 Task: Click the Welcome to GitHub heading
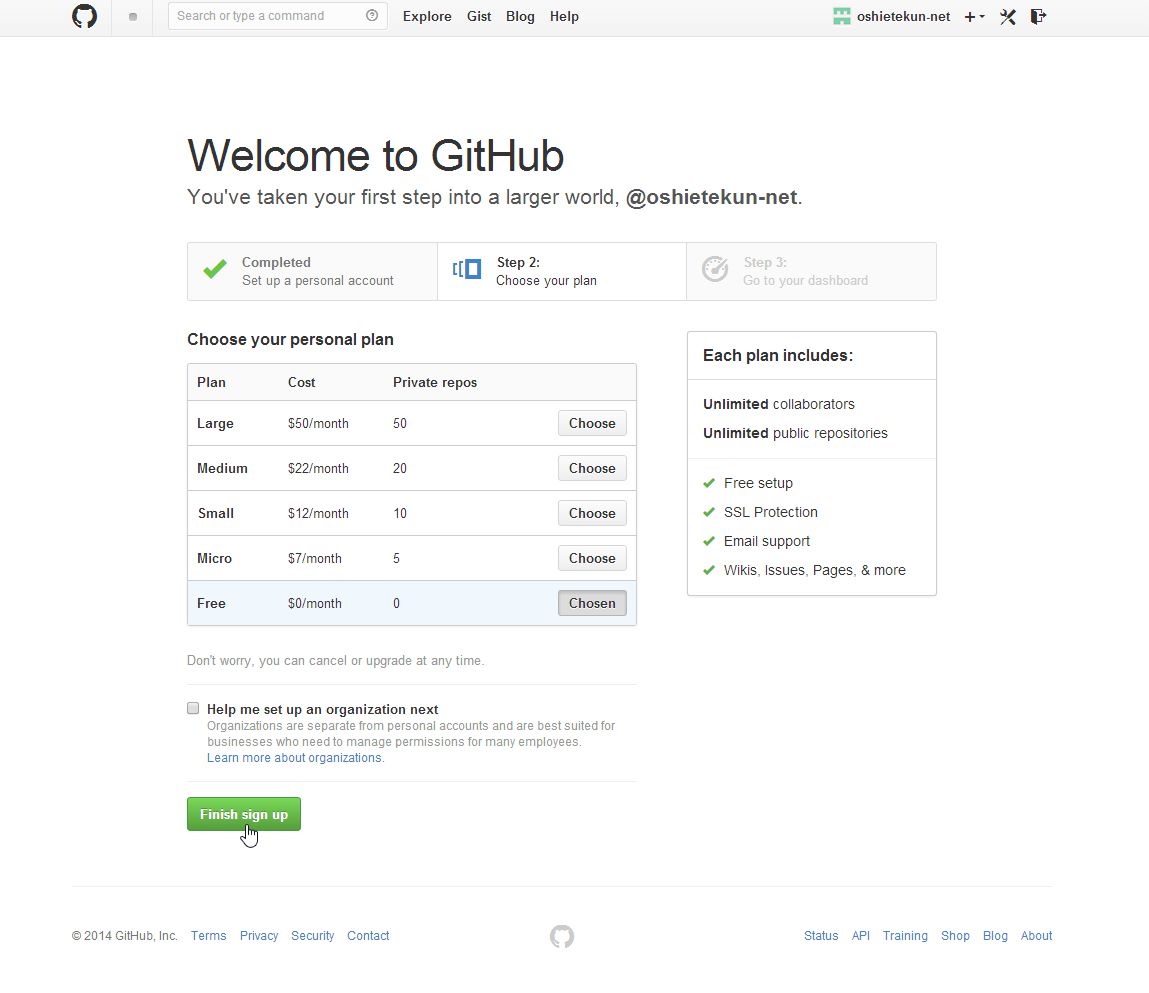[375, 155]
